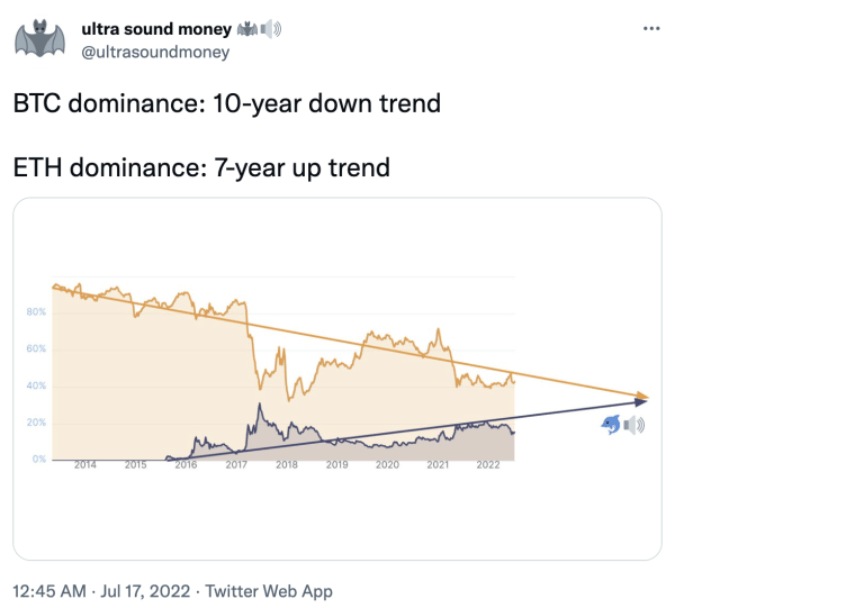Open the three-dot more options menu
The height and width of the screenshot is (607, 841).
pos(651,28)
